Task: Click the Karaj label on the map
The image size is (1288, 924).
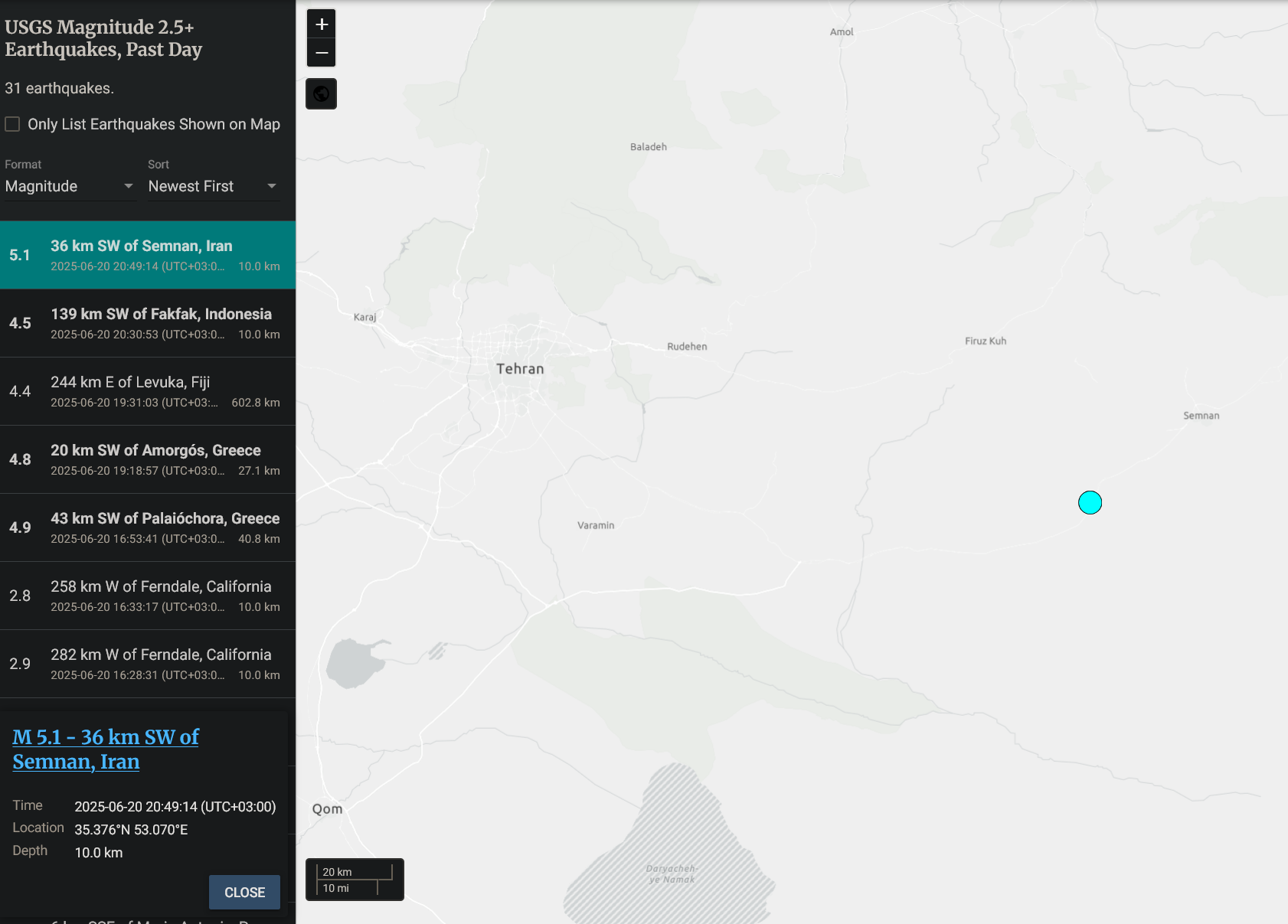Action: [x=364, y=317]
